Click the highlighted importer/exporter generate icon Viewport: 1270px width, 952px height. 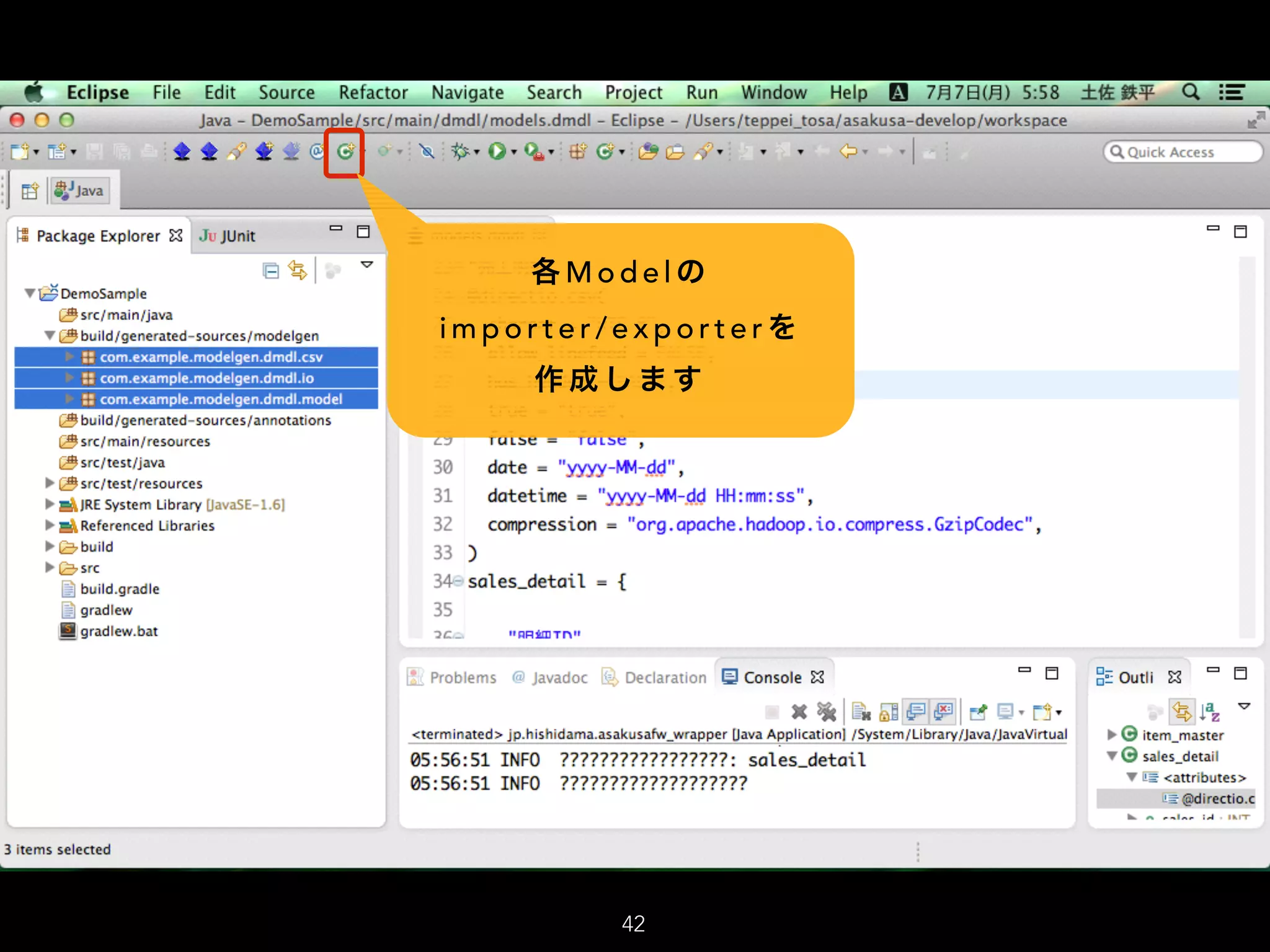pos(345,151)
